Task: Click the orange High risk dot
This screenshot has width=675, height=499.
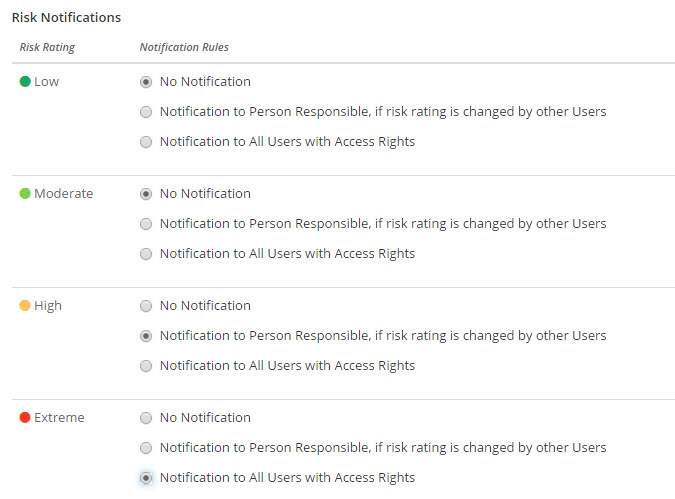Action: click(25, 305)
